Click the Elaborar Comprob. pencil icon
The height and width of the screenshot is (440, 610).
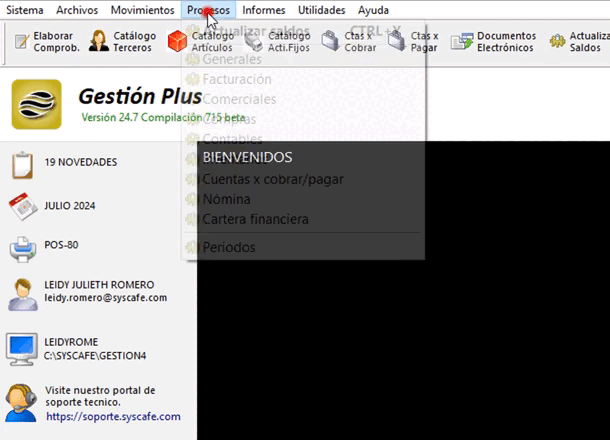pyautogui.click(x=22, y=42)
